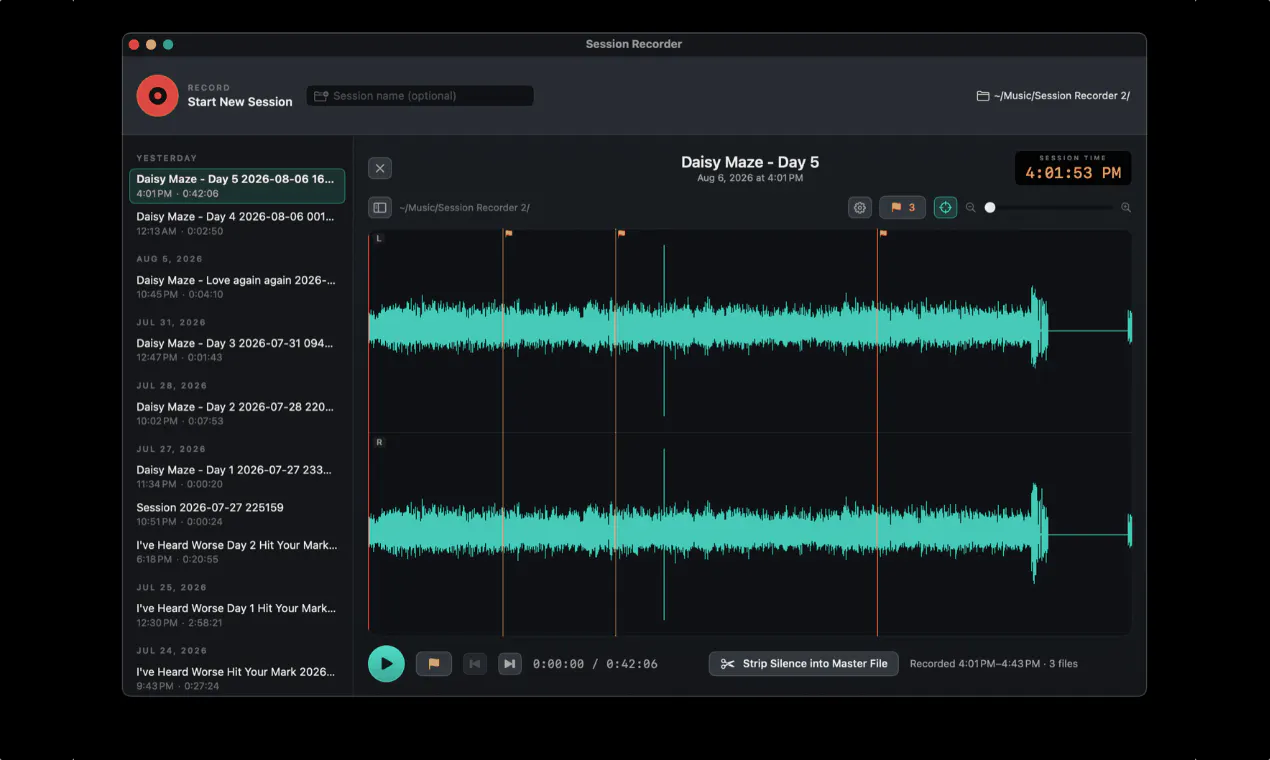Click the Session Time clock display
The height and width of the screenshot is (760, 1270).
click(x=1073, y=168)
